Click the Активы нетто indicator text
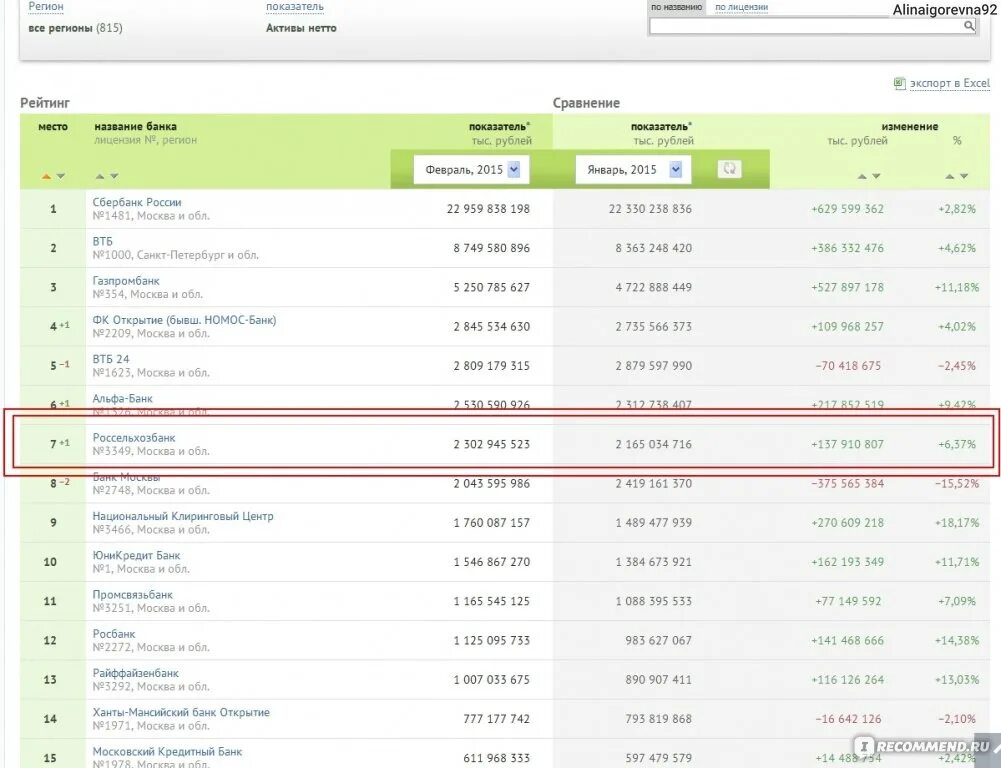1001x768 pixels. [301, 28]
